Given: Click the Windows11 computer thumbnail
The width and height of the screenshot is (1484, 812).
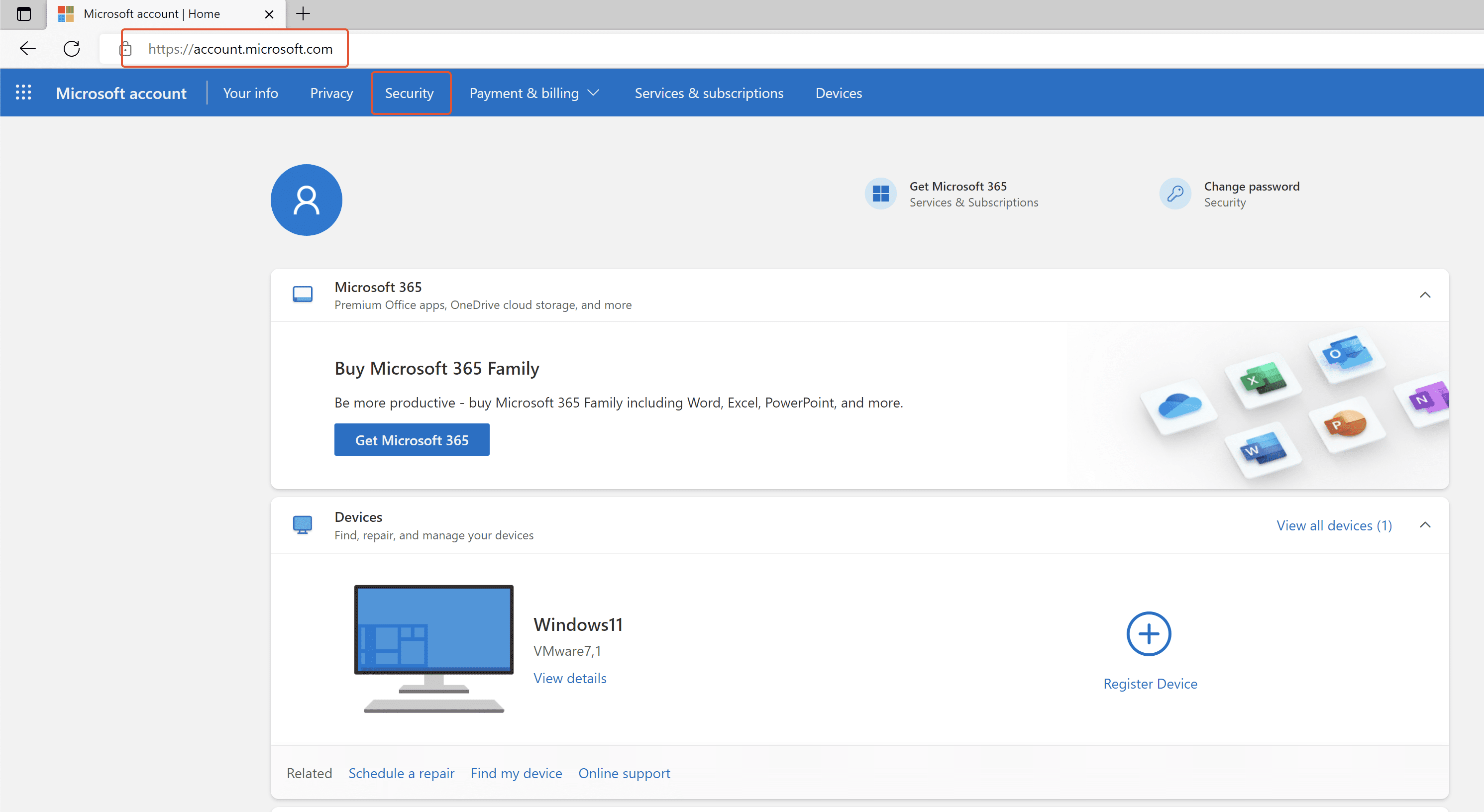Looking at the screenshot, I should pos(434,649).
